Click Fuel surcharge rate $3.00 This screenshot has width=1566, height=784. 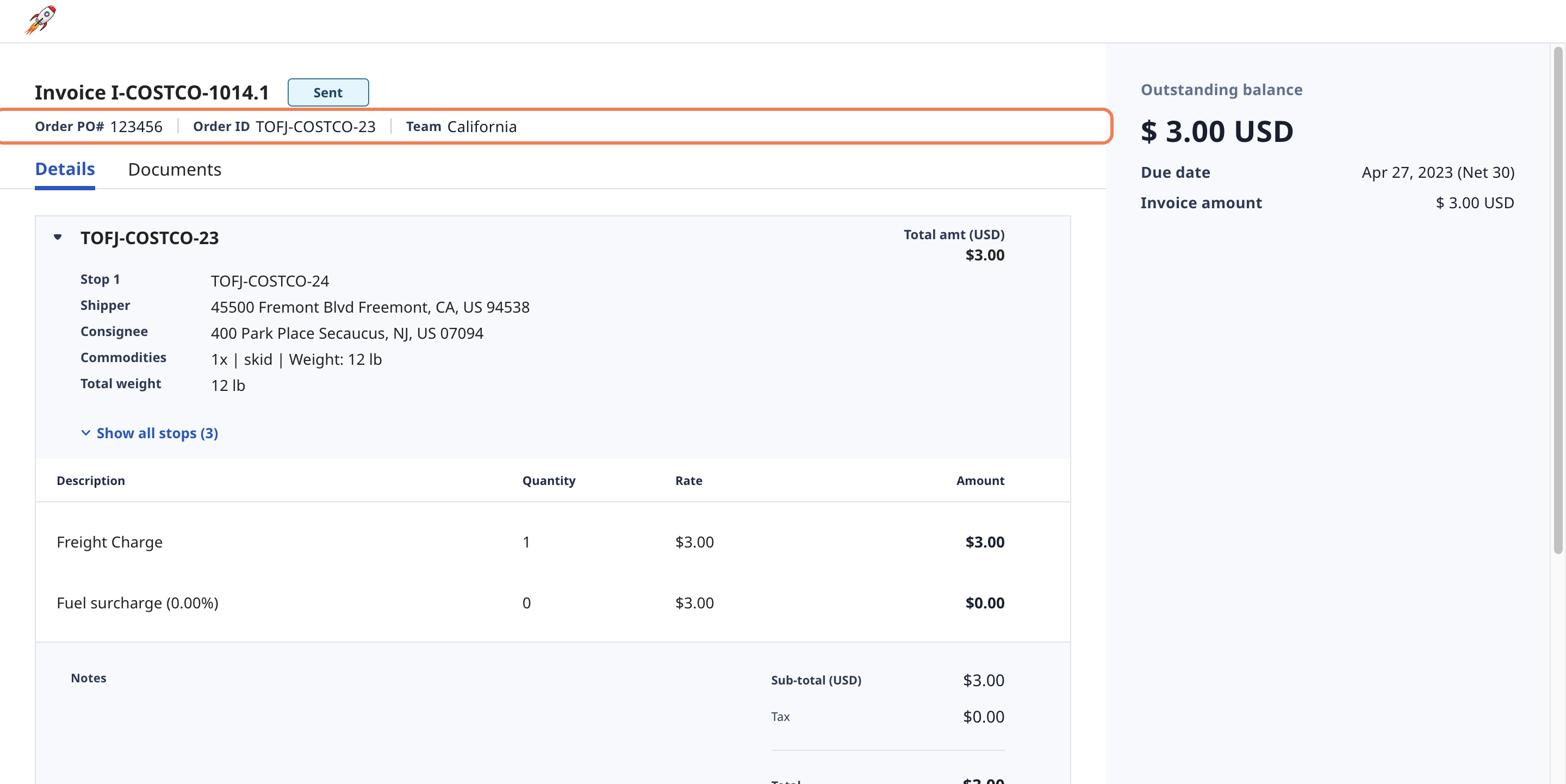pyautogui.click(x=694, y=602)
